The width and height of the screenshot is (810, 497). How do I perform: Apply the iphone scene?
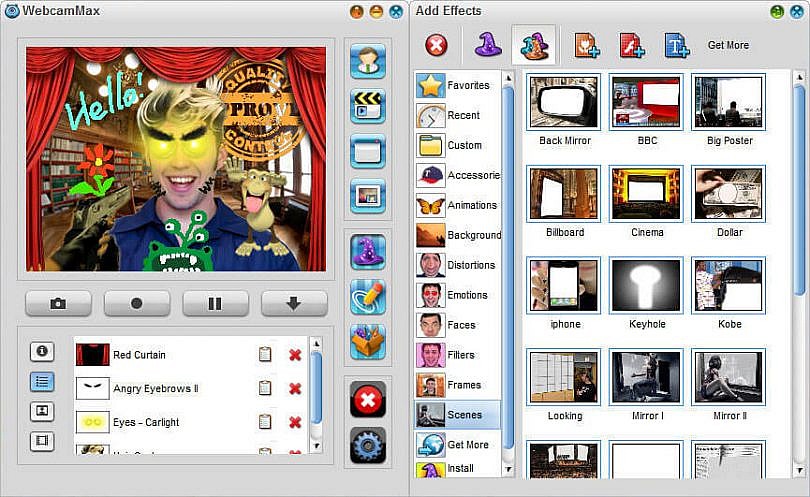[x=564, y=286]
